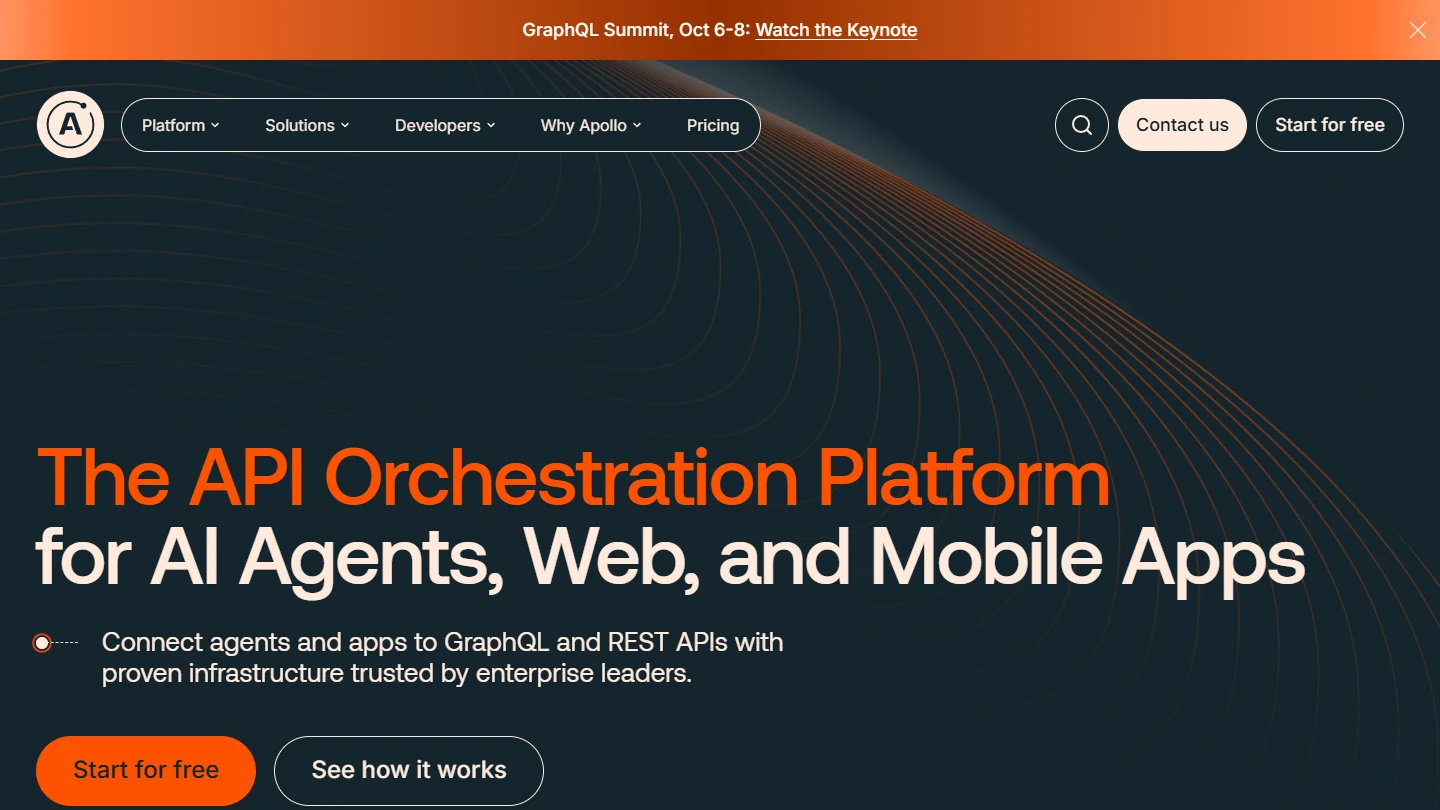This screenshot has height=810, width=1440.
Task: Open See how it works
Action: point(409,770)
